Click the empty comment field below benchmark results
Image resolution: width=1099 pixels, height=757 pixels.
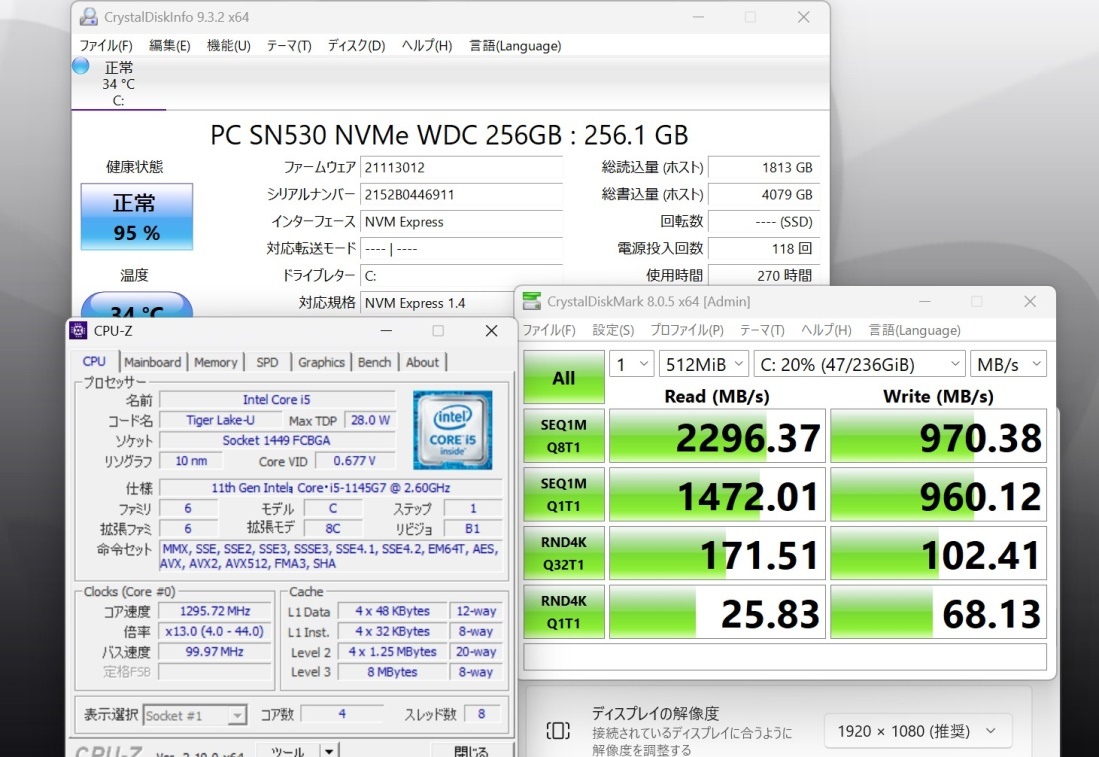(785, 657)
